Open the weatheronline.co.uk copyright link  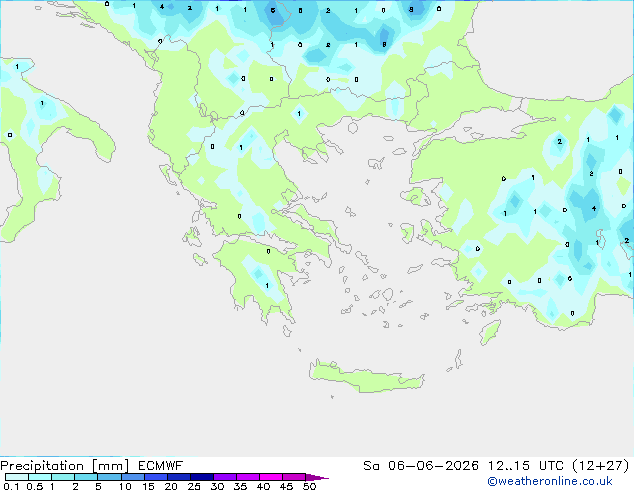549,481
